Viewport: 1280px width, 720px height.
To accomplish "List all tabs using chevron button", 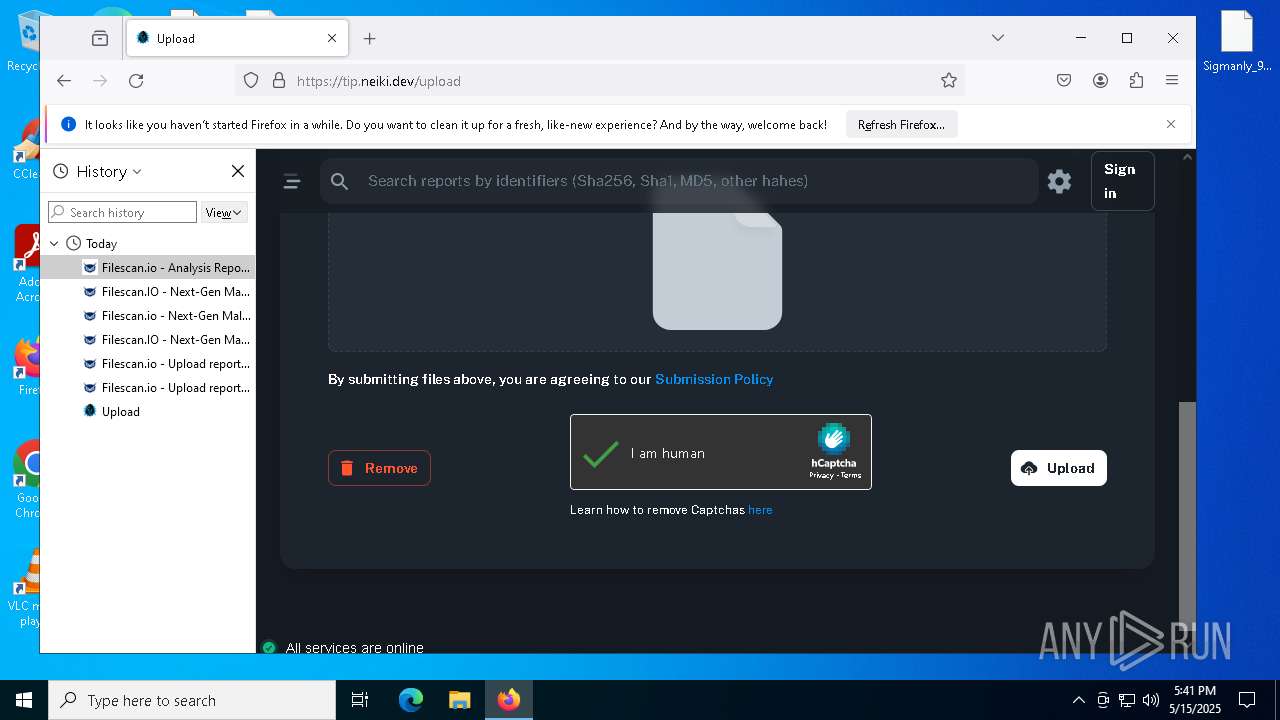I will coord(997,38).
